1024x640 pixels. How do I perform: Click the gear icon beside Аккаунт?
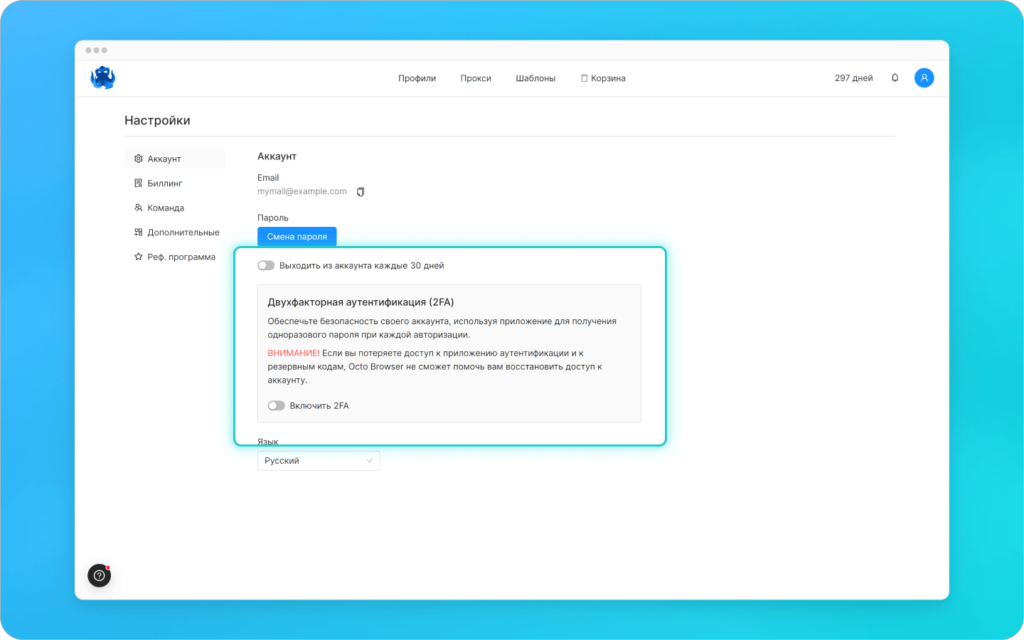138,159
